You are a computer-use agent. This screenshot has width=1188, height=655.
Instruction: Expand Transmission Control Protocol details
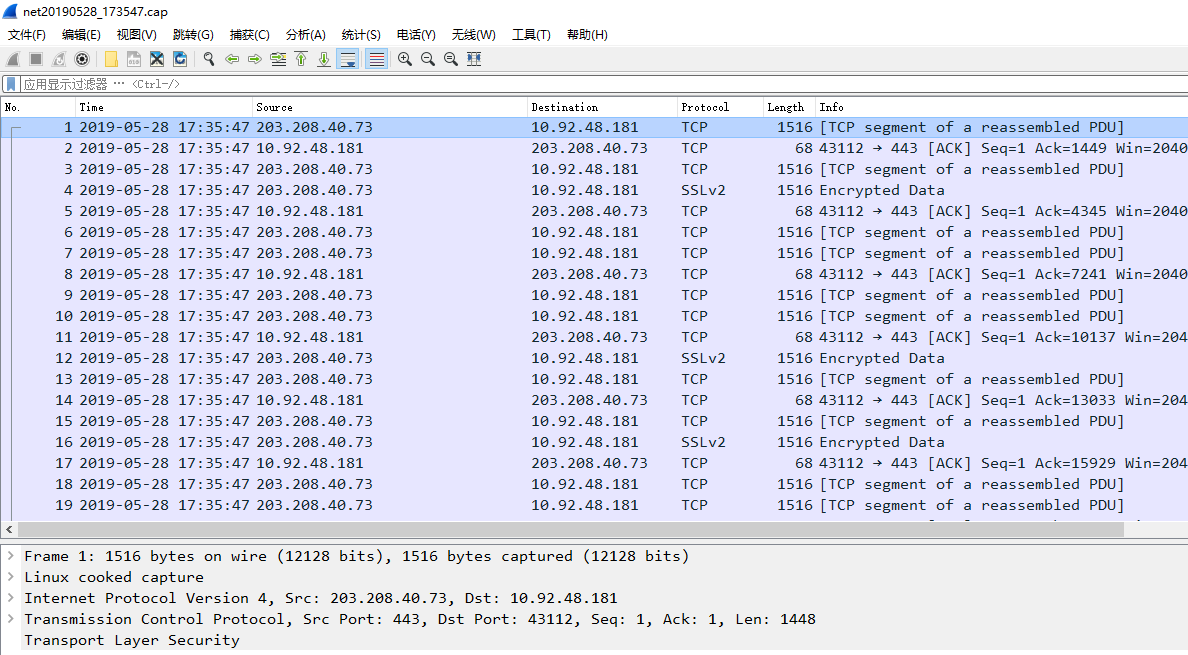click(x=11, y=619)
